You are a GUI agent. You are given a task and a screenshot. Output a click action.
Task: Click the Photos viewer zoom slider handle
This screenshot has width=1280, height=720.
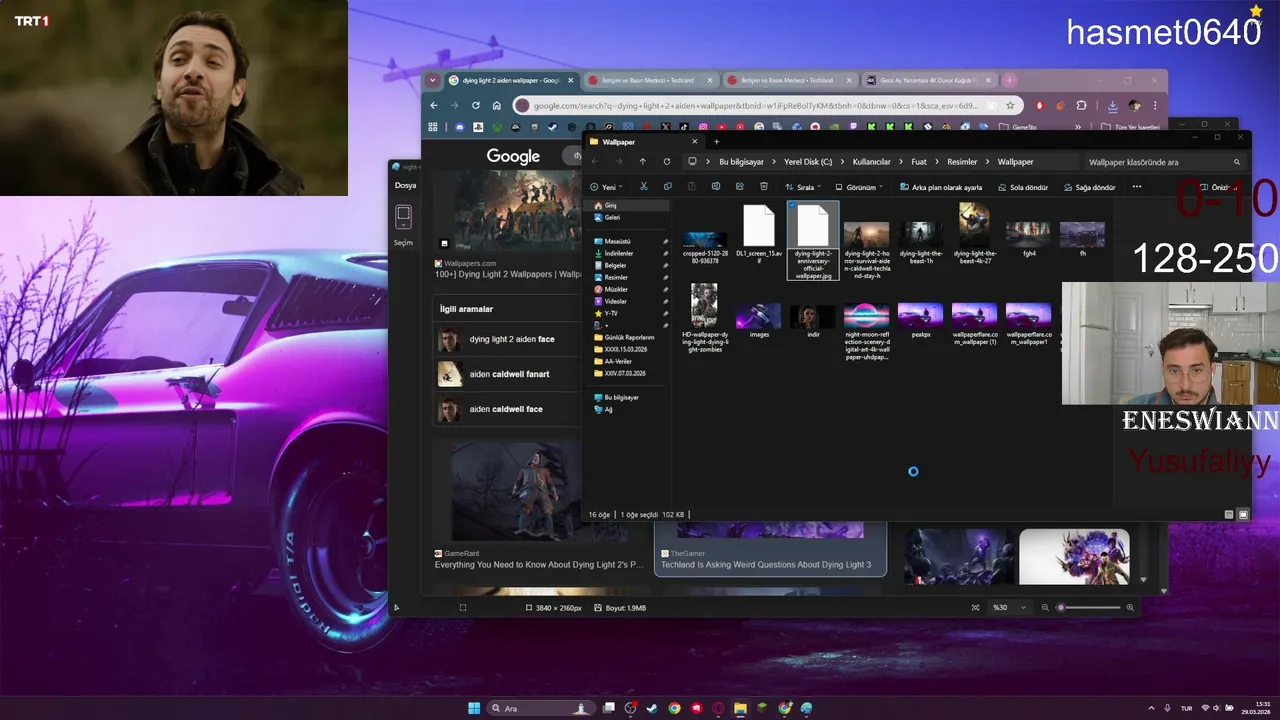[x=1061, y=607]
